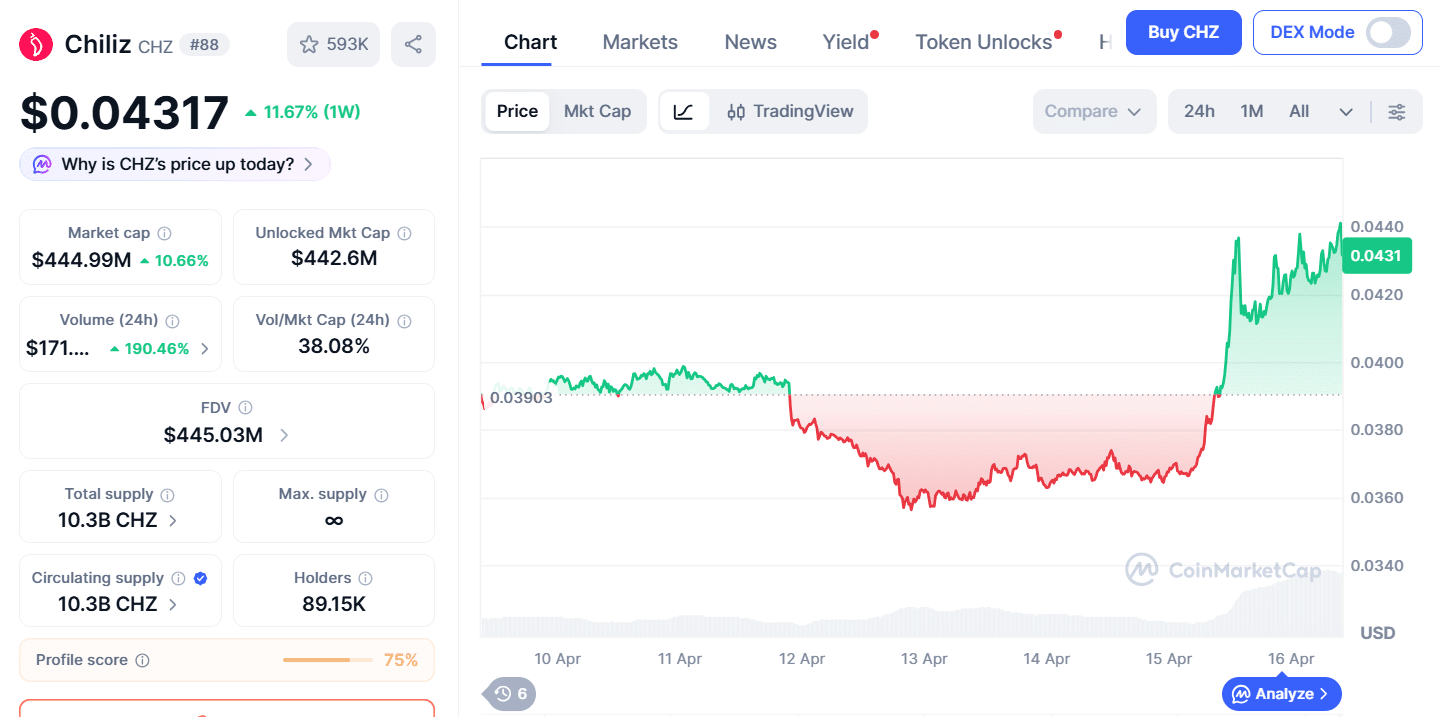The image size is (1441, 717).
Task: Select the Price chart toggle
Action: click(517, 111)
